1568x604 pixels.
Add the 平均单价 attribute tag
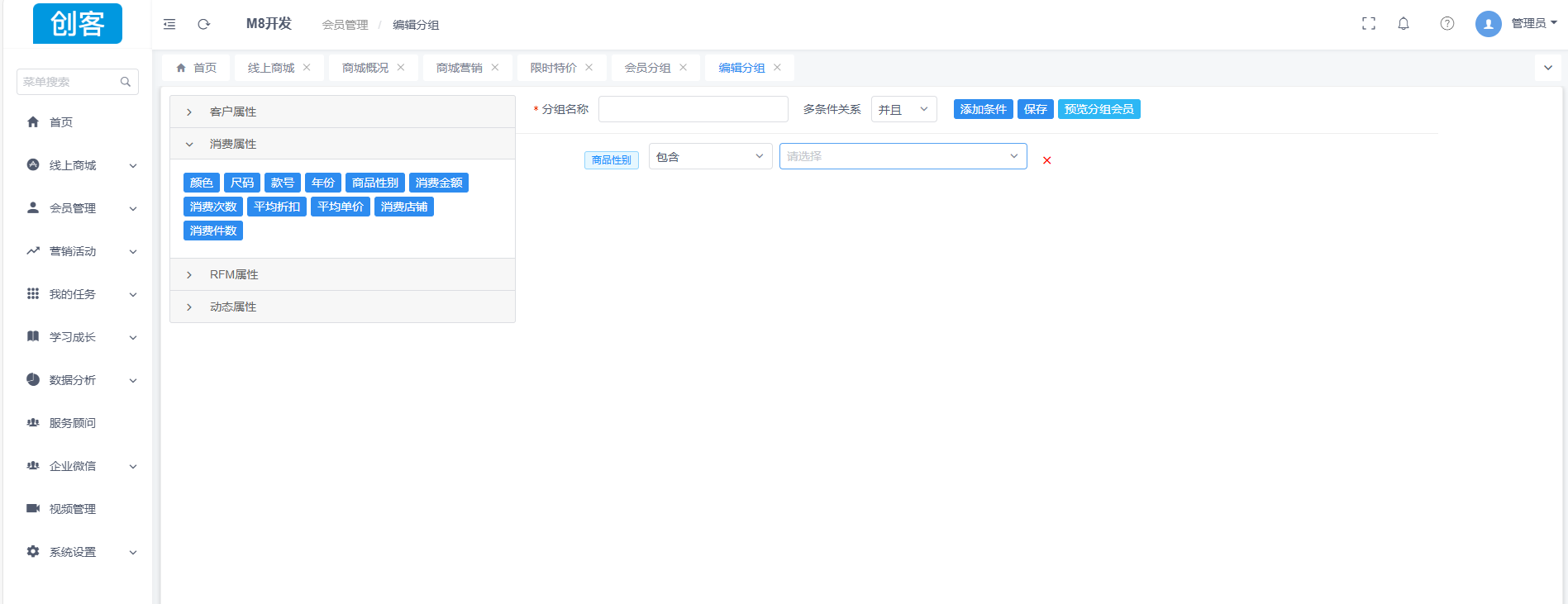pyautogui.click(x=341, y=207)
